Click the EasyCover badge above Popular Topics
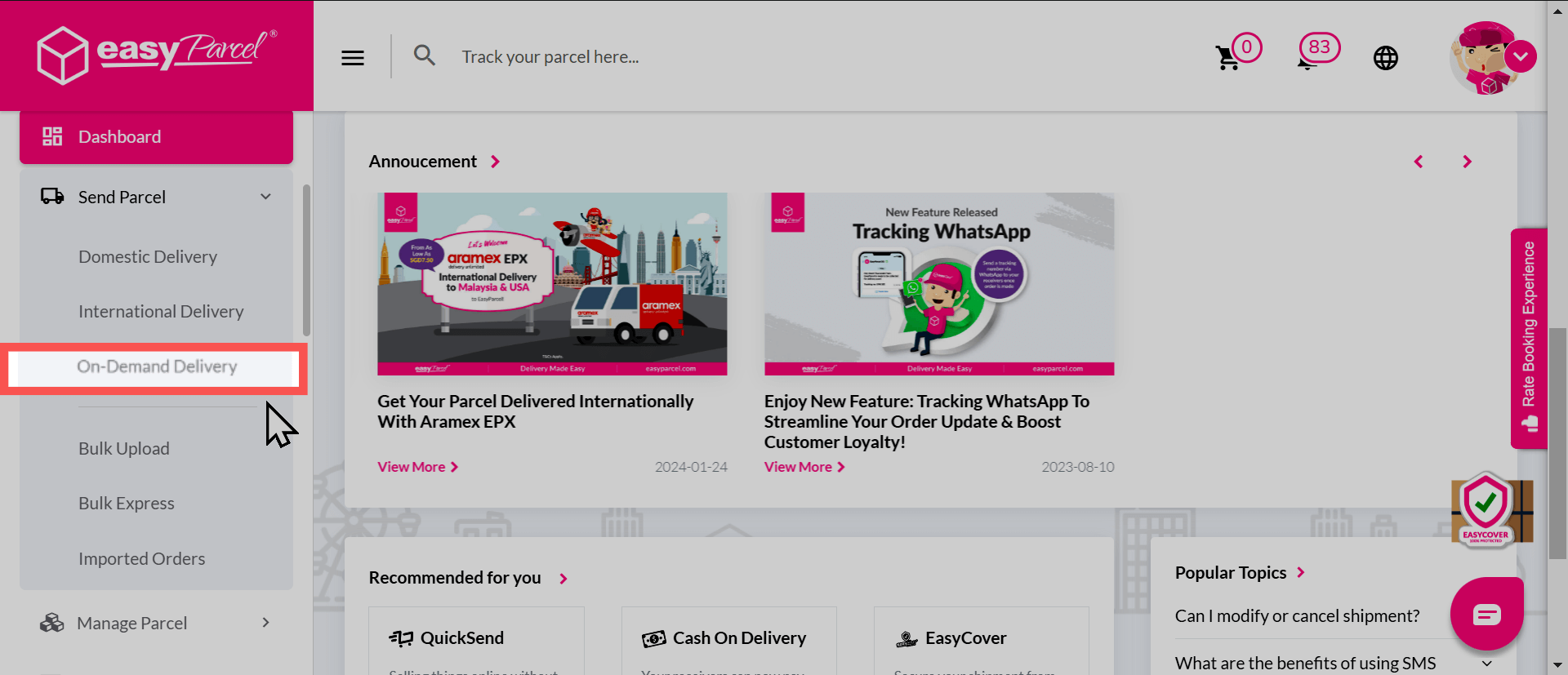 (x=1490, y=508)
